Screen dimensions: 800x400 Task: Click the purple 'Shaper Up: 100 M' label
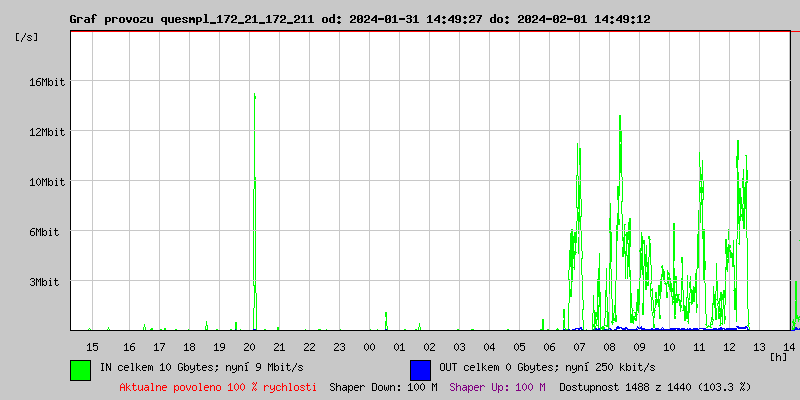(x=497, y=387)
